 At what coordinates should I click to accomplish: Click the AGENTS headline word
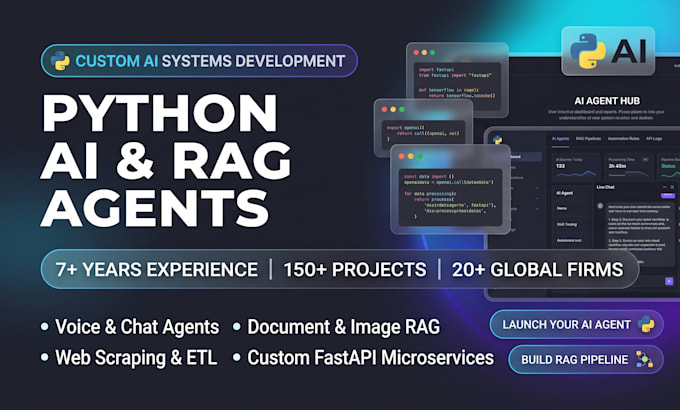point(155,207)
